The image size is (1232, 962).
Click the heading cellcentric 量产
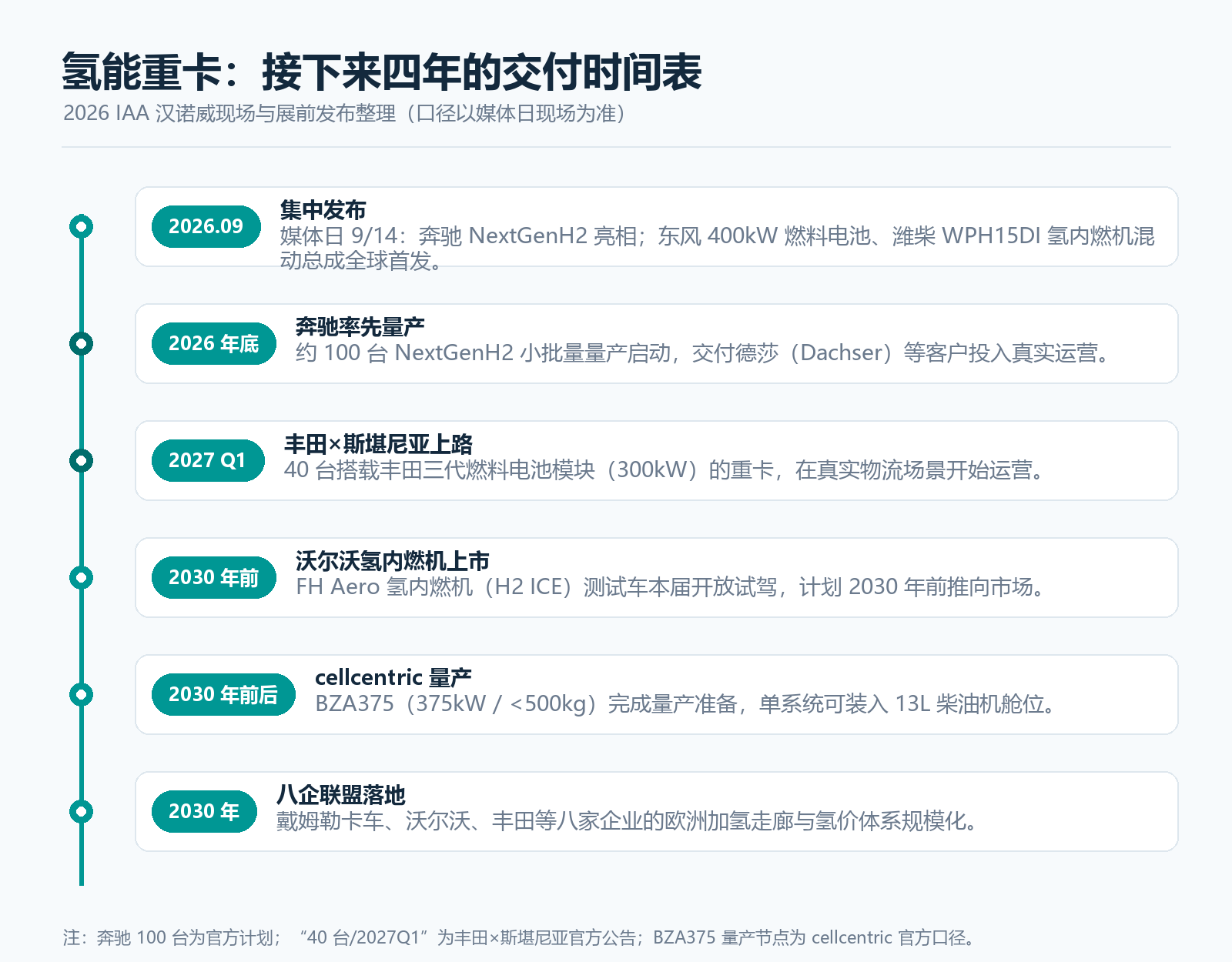point(393,677)
